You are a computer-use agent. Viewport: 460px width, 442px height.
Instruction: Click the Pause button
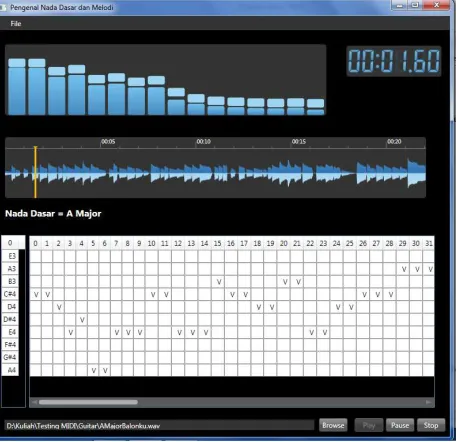(x=400, y=425)
